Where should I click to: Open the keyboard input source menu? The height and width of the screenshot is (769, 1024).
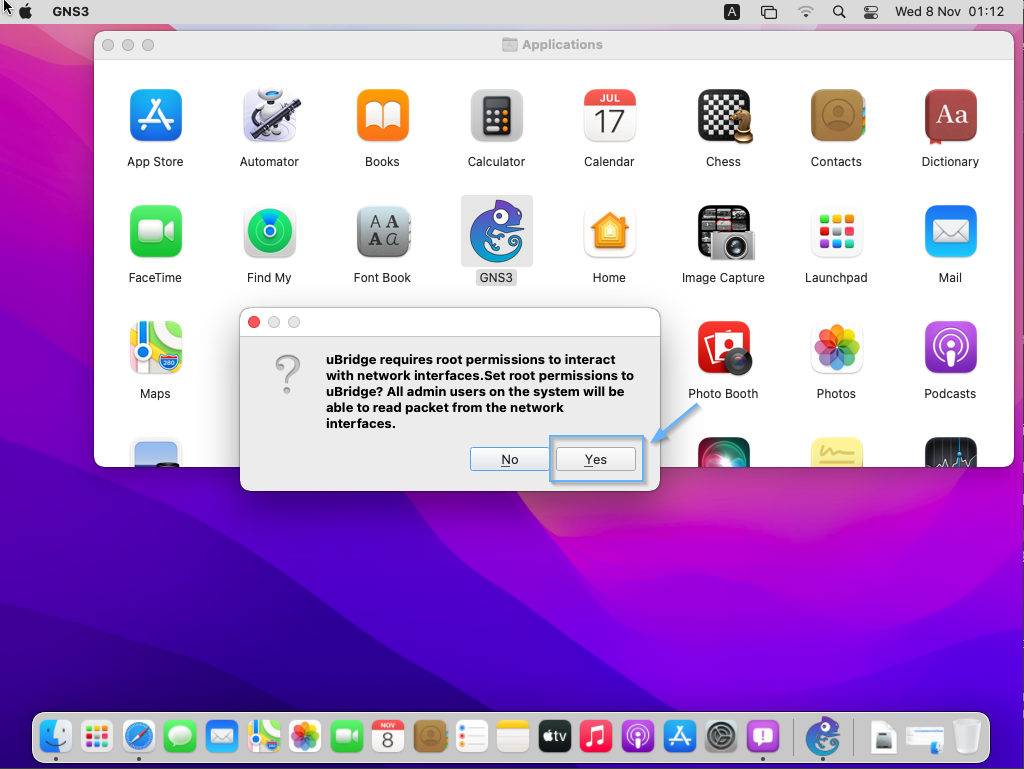point(733,12)
